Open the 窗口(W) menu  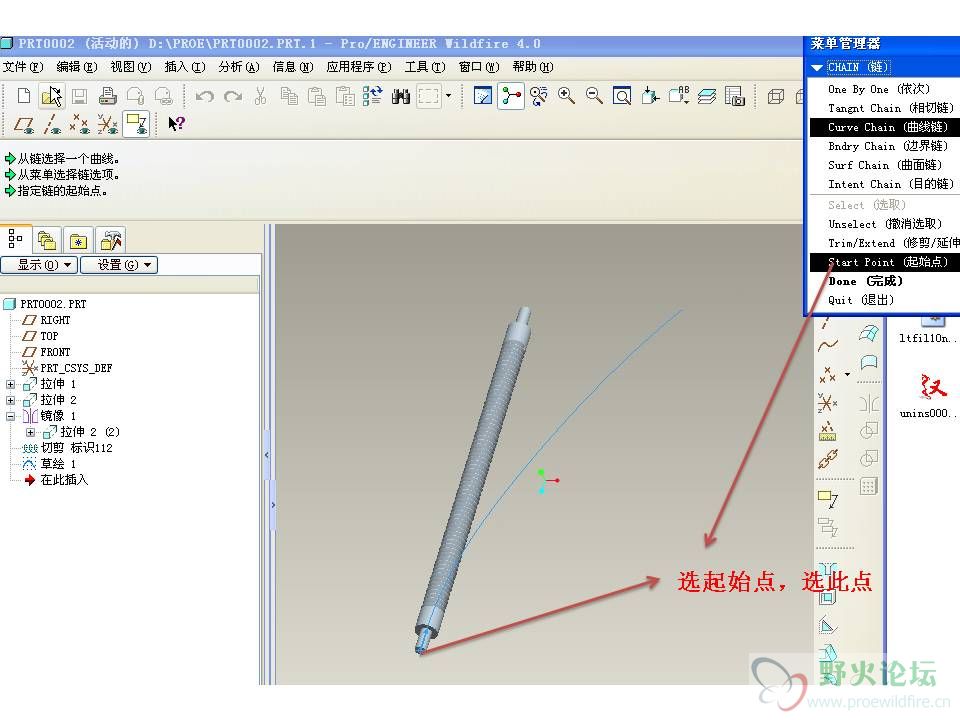tap(479, 67)
